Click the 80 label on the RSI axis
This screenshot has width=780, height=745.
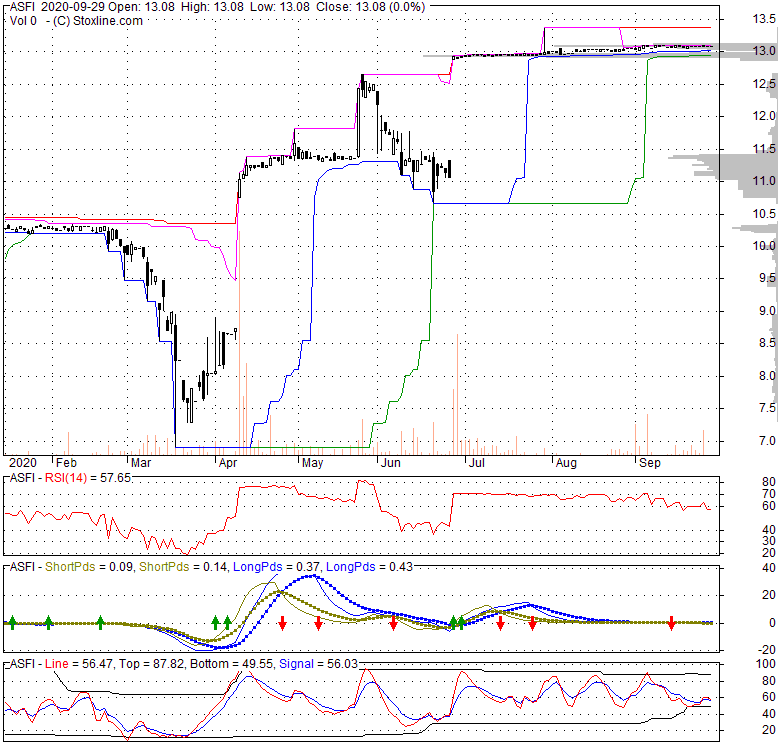click(769, 482)
